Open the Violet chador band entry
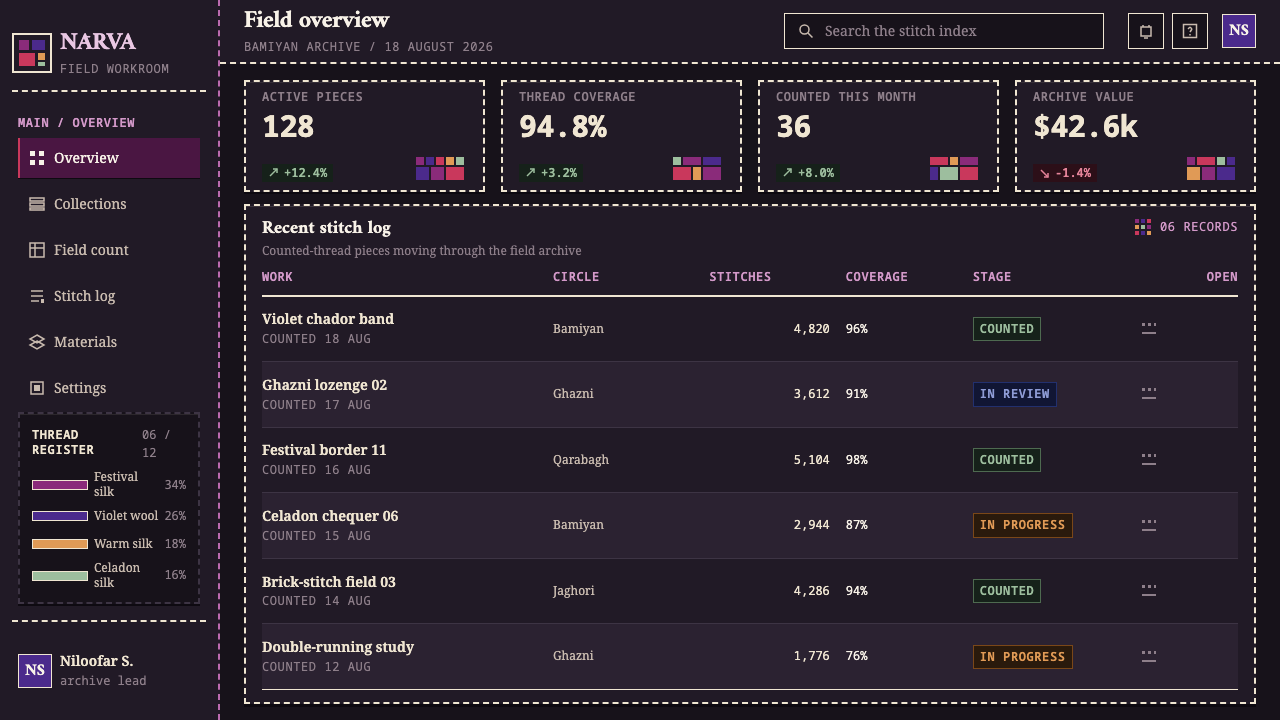The height and width of the screenshot is (720, 1280). (328, 319)
